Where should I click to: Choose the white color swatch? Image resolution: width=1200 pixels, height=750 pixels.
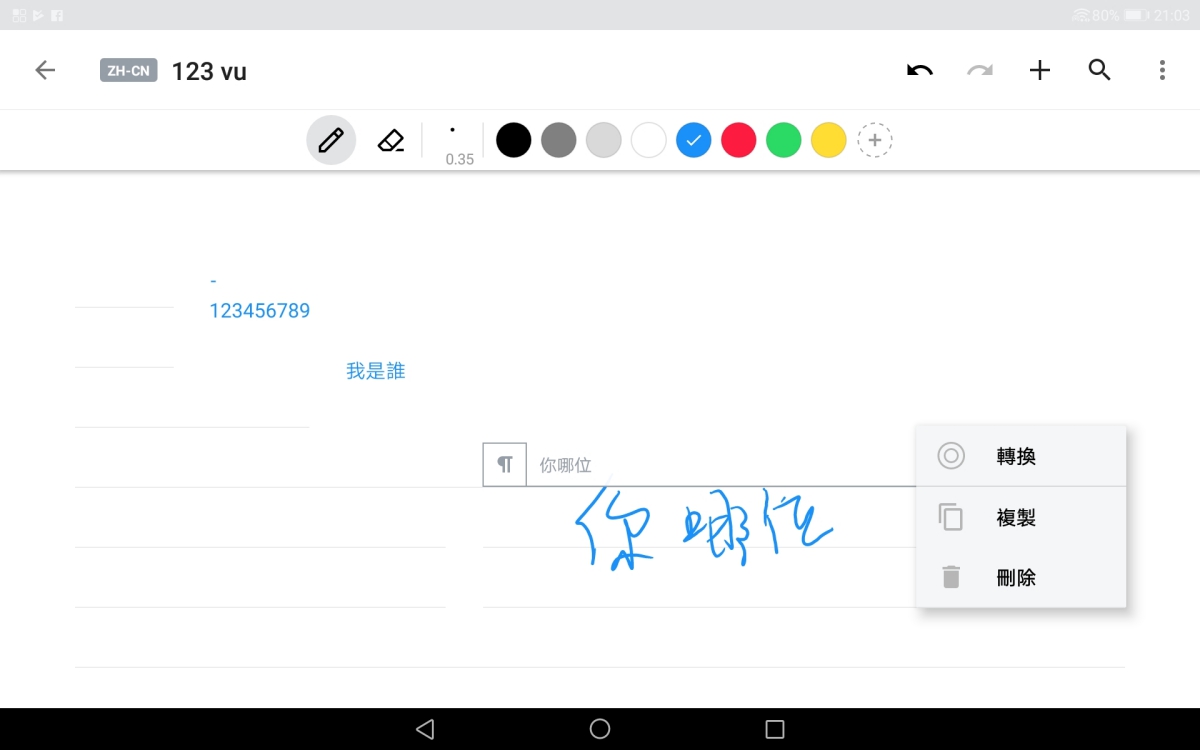point(649,141)
